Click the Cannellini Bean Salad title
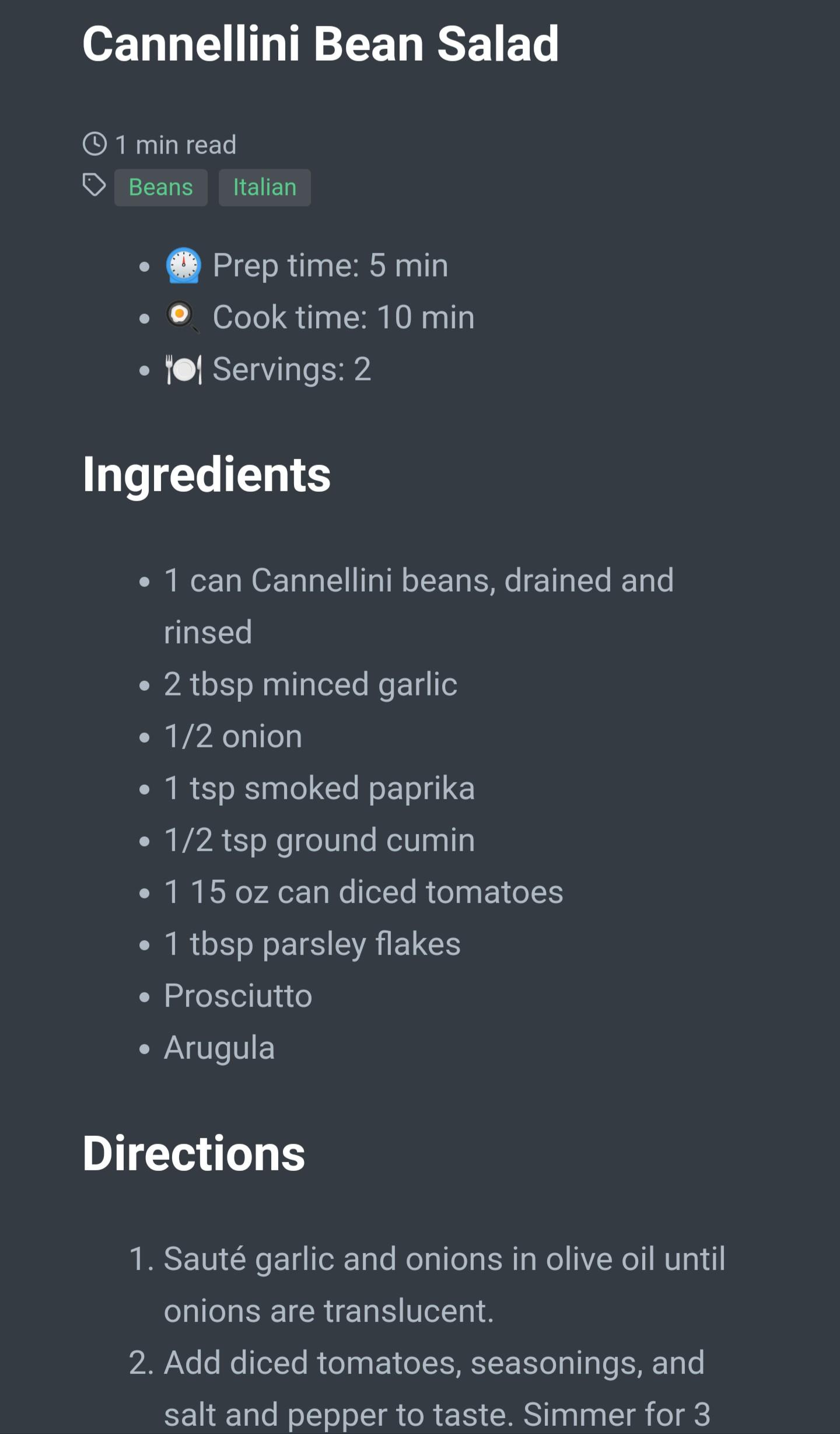840x1434 pixels. pyautogui.click(x=320, y=44)
